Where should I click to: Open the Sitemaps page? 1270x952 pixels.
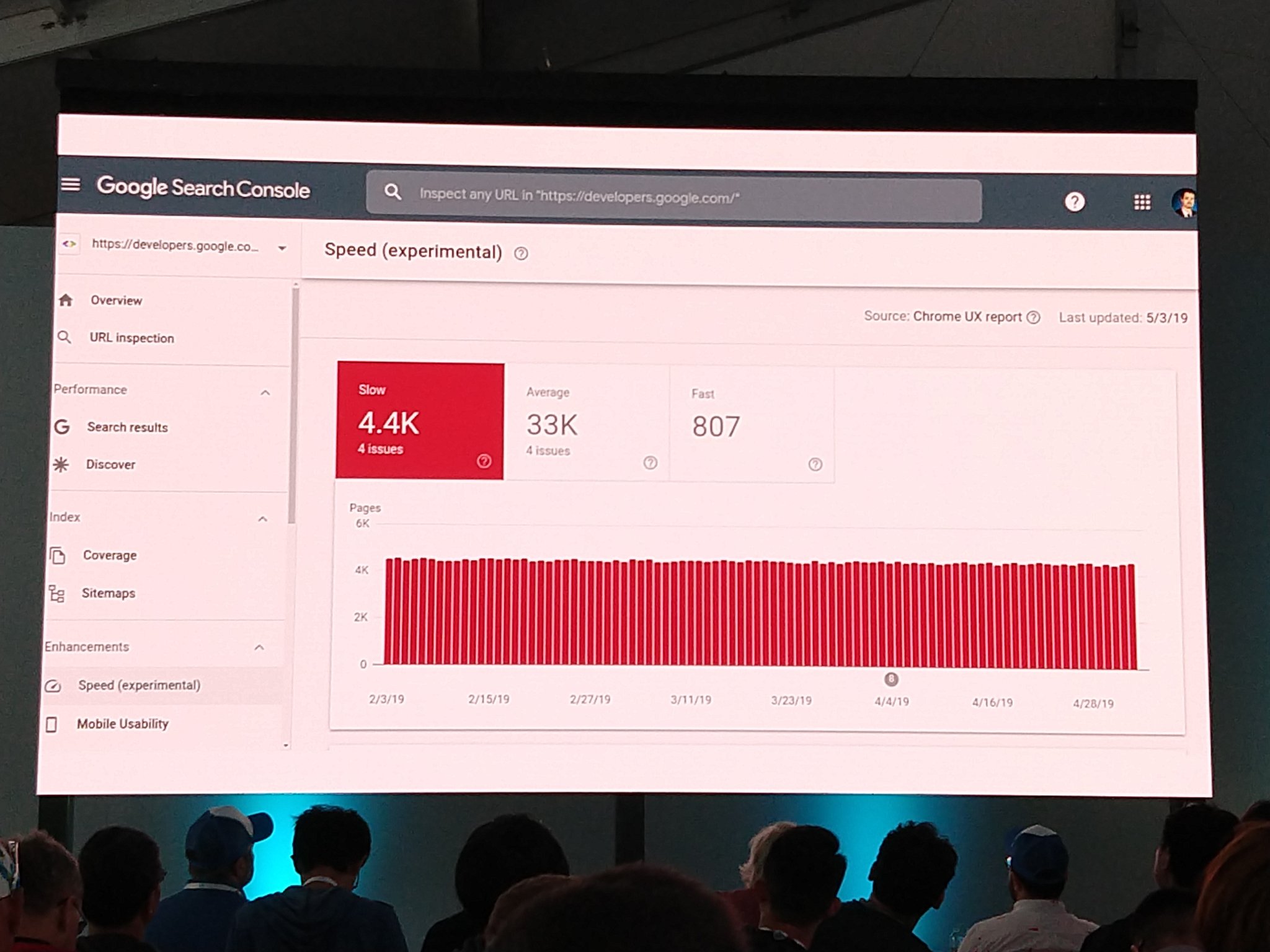109,593
